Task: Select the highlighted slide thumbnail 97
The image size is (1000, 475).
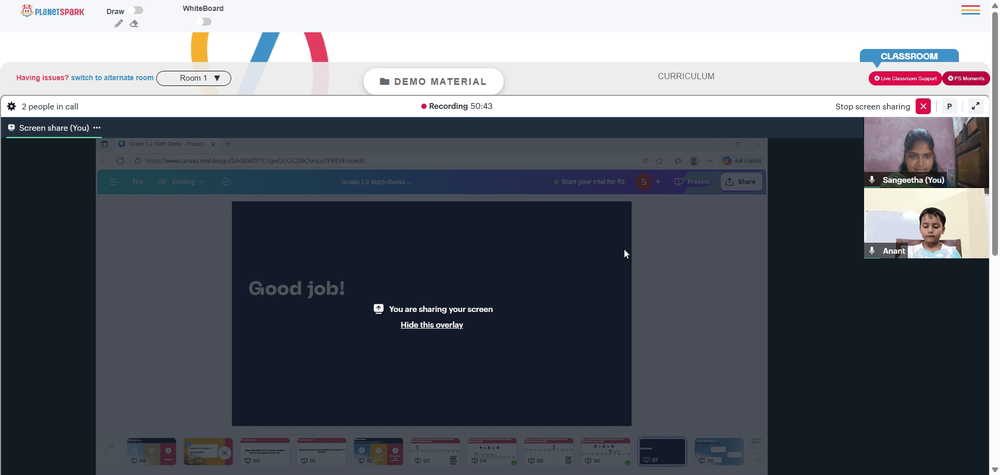Action: pos(662,451)
